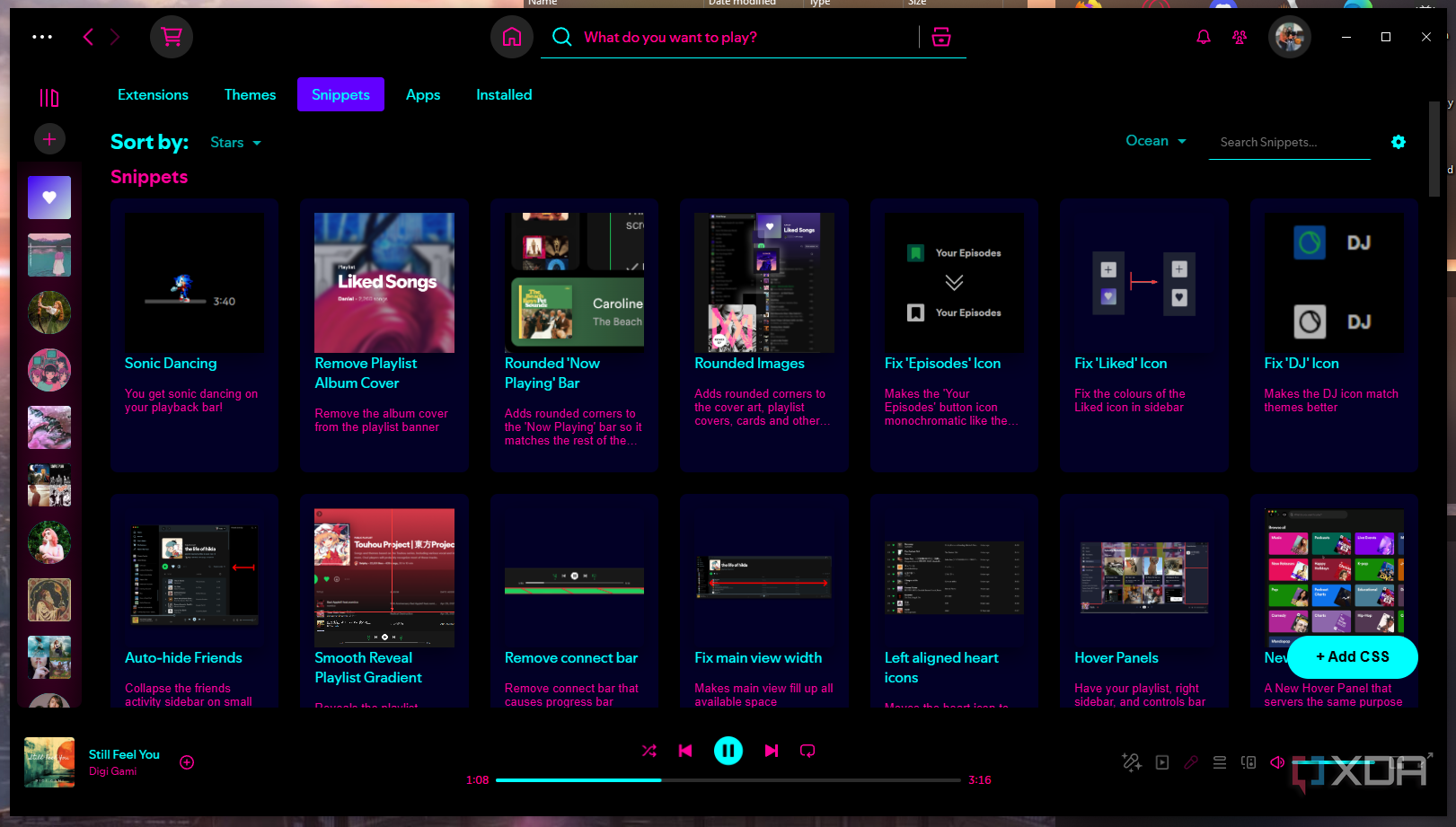Open Marketplace settings gear icon
The height and width of the screenshot is (827, 1456).
(x=1399, y=142)
